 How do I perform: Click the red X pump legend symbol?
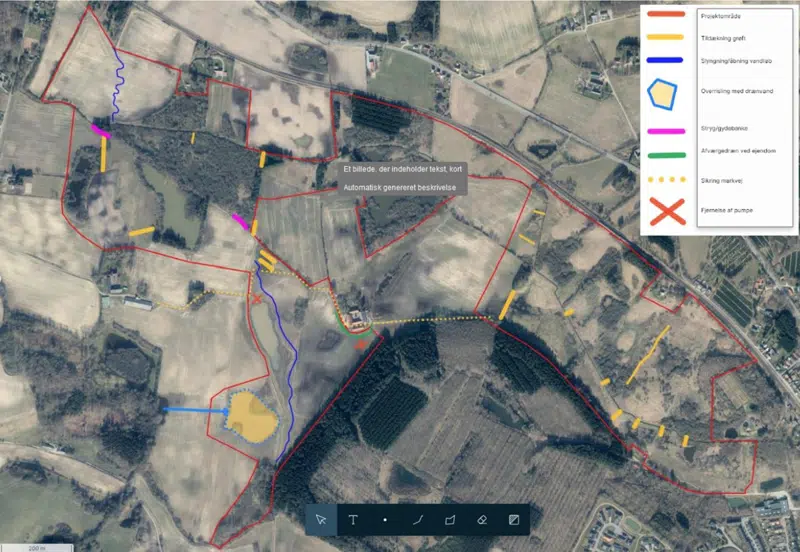[x=667, y=211]
